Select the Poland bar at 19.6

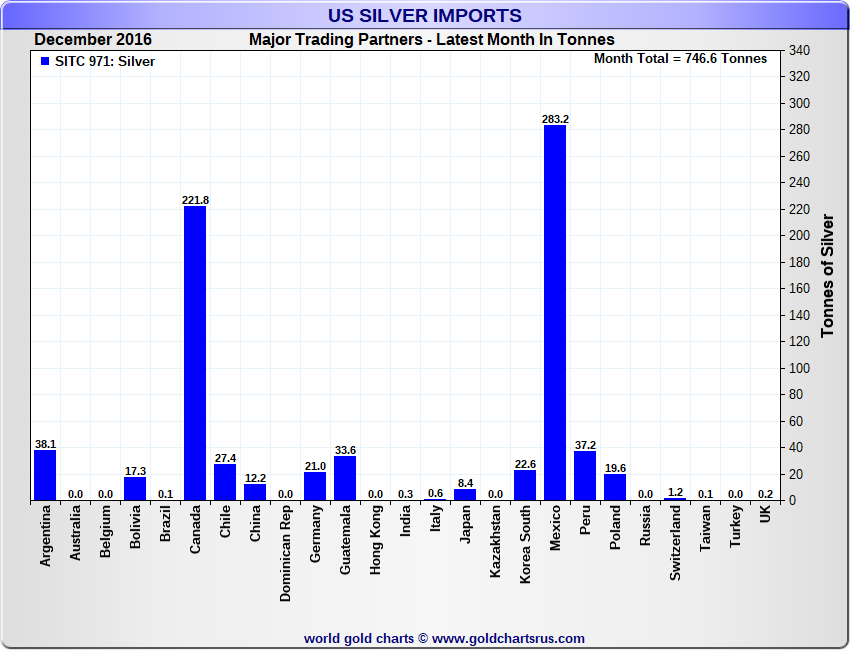[x=615, y=487]
